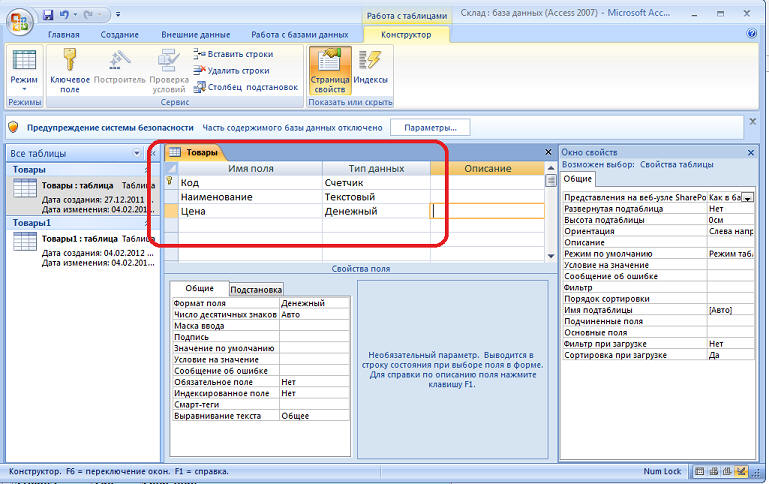Expand the Режим view dropdown

[23, 90]
